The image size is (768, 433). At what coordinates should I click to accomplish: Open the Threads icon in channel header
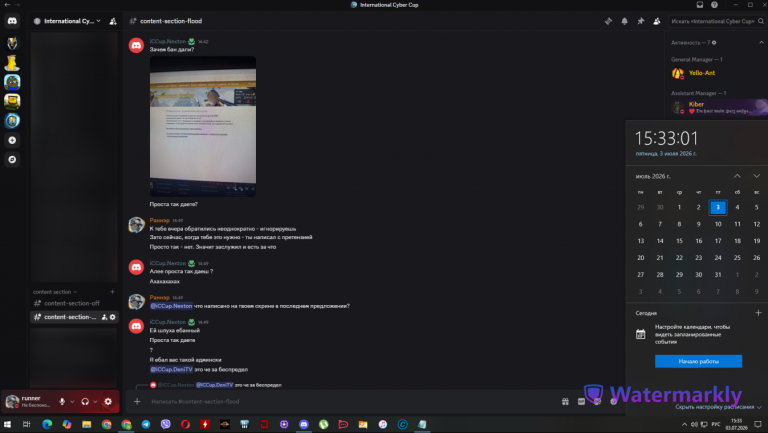(608, 21)
